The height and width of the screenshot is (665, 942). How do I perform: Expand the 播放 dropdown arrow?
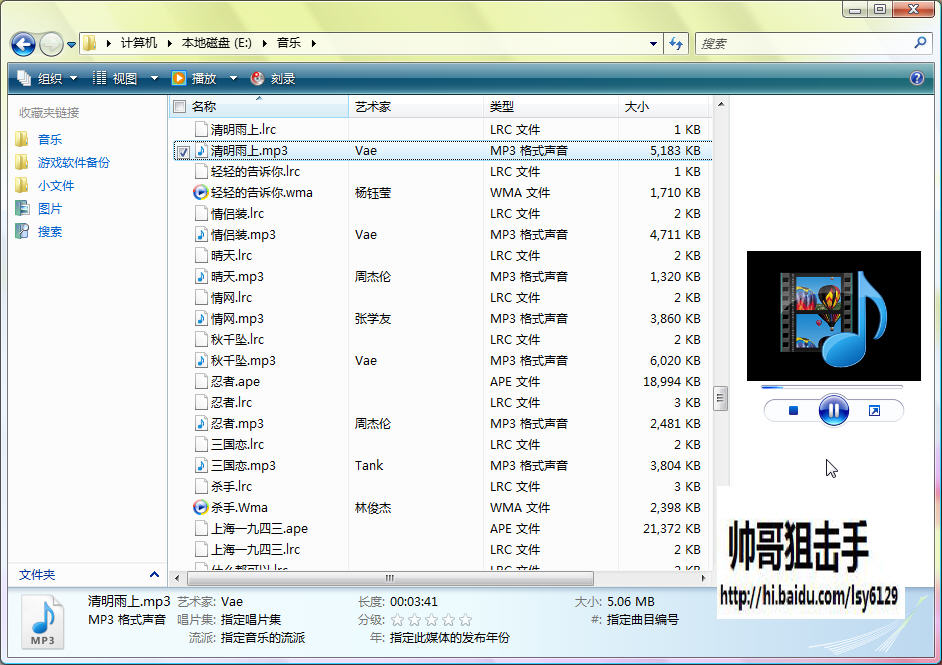click(233, 78)
